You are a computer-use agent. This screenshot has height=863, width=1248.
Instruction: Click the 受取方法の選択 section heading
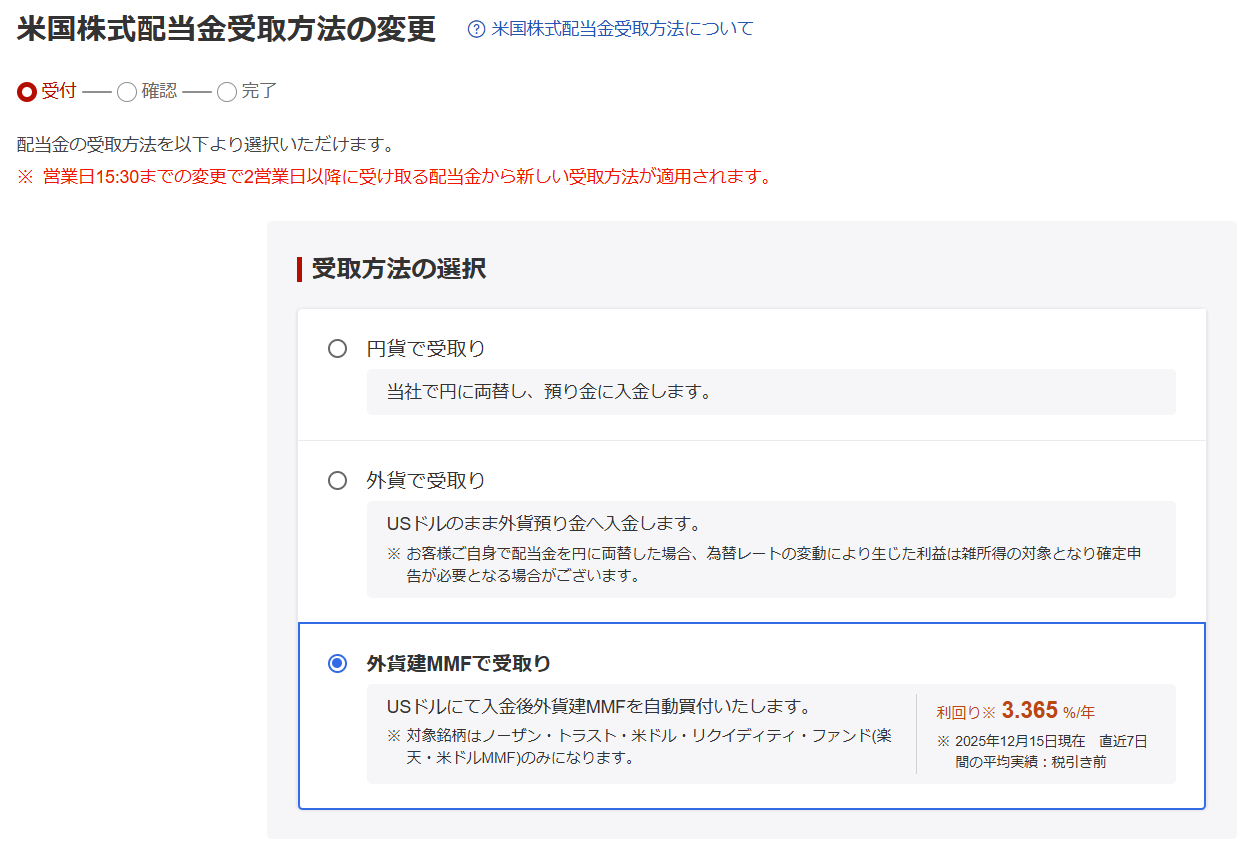click(398, 269)
